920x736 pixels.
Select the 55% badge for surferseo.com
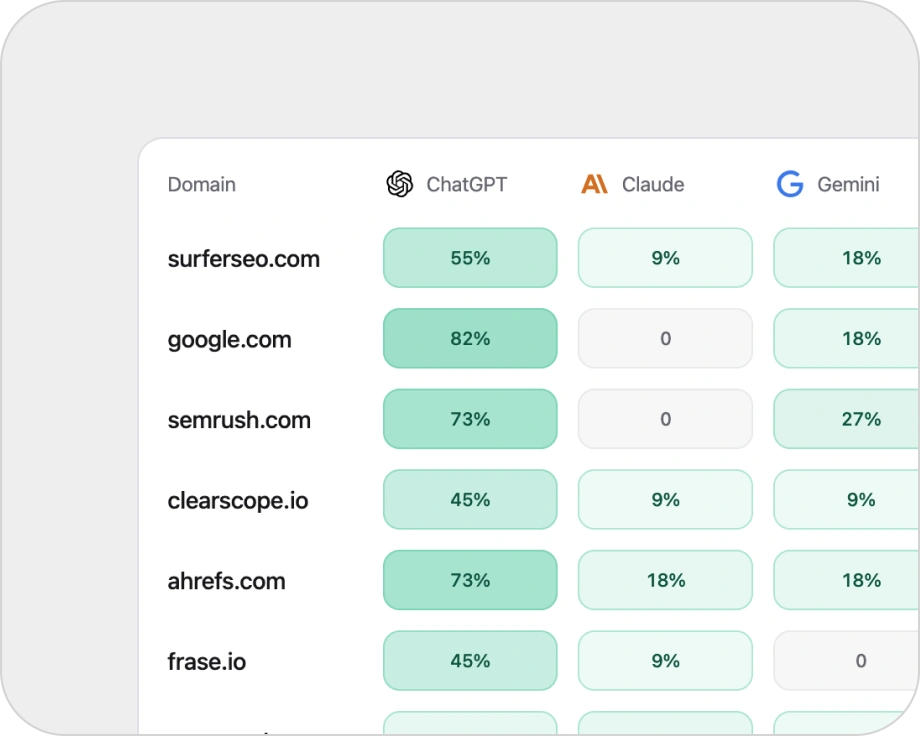point(470,258)
